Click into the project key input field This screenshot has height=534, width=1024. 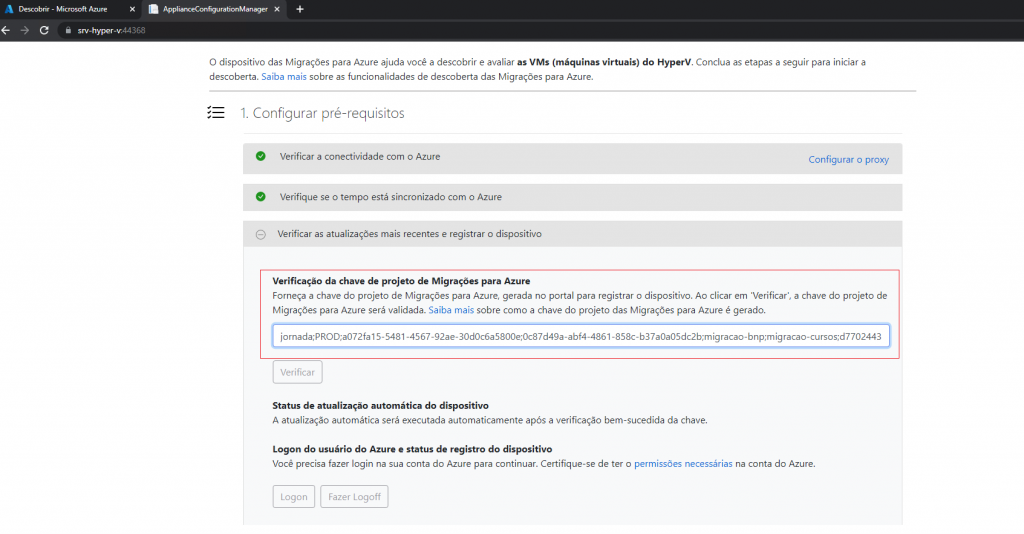click(x=580, y=336)
